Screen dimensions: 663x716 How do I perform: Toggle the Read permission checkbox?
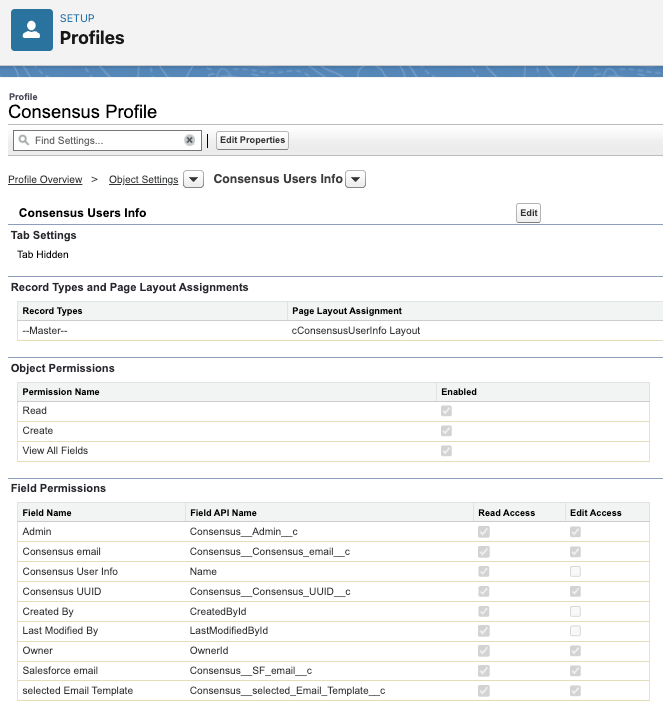coord(447,411)
